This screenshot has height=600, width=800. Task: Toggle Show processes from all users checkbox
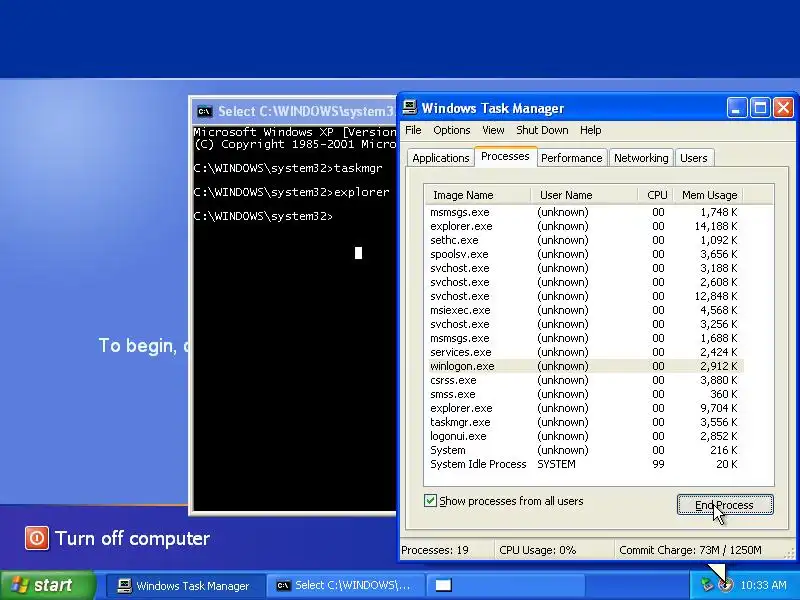pos(430,501)
